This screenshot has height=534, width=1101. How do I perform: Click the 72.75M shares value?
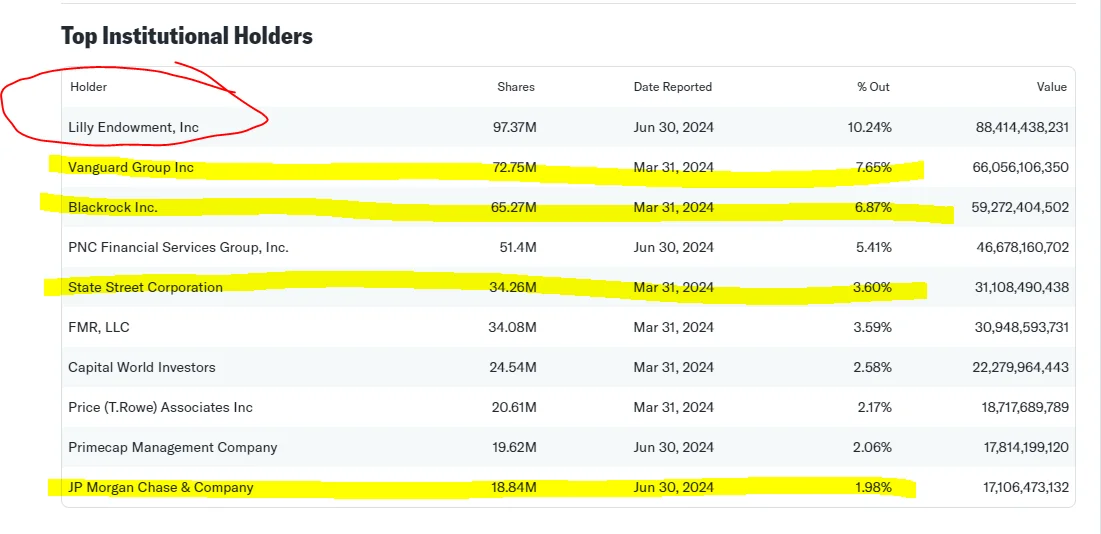coord(515,168)
